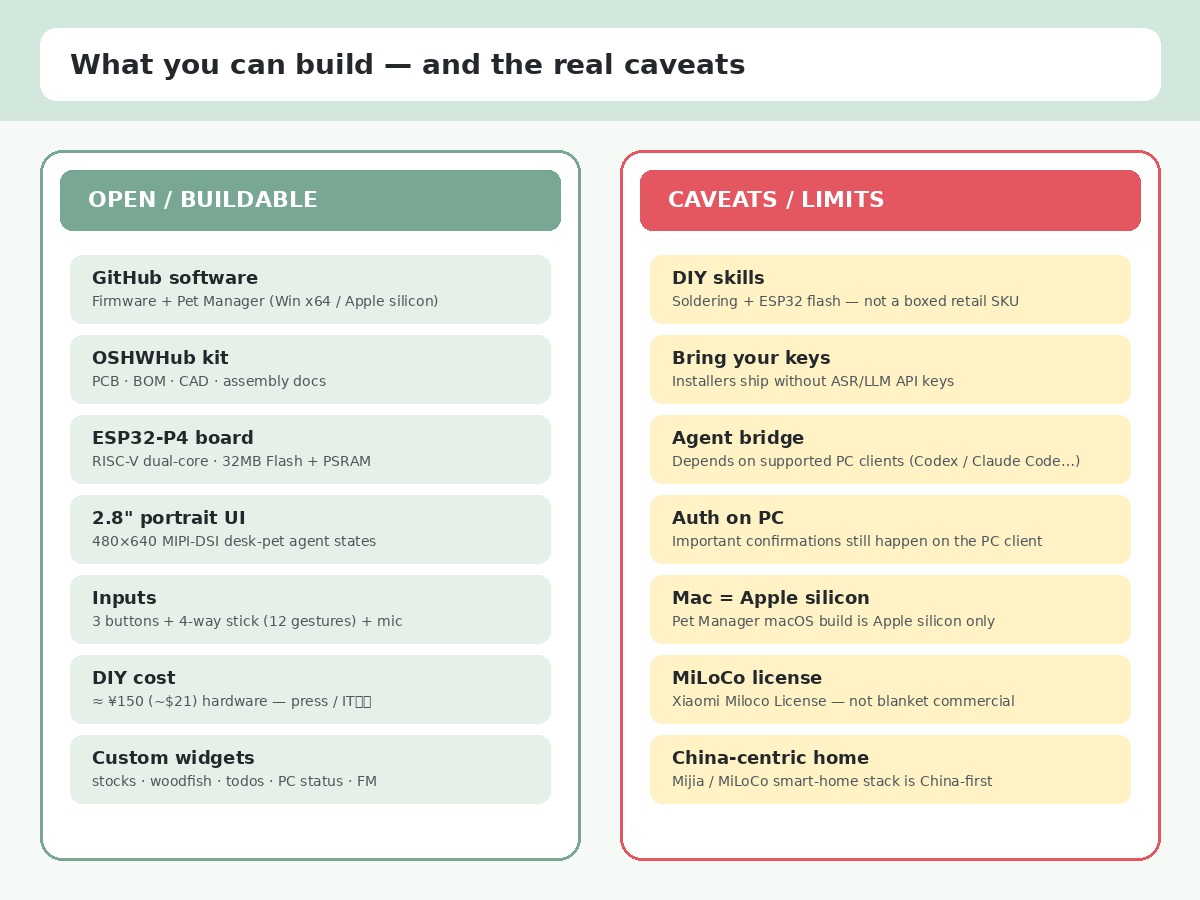Click 'stocks · woodfish · todos' line
Screen dimensions: 1200x900
pyautogui.click(x=234, y=781)
